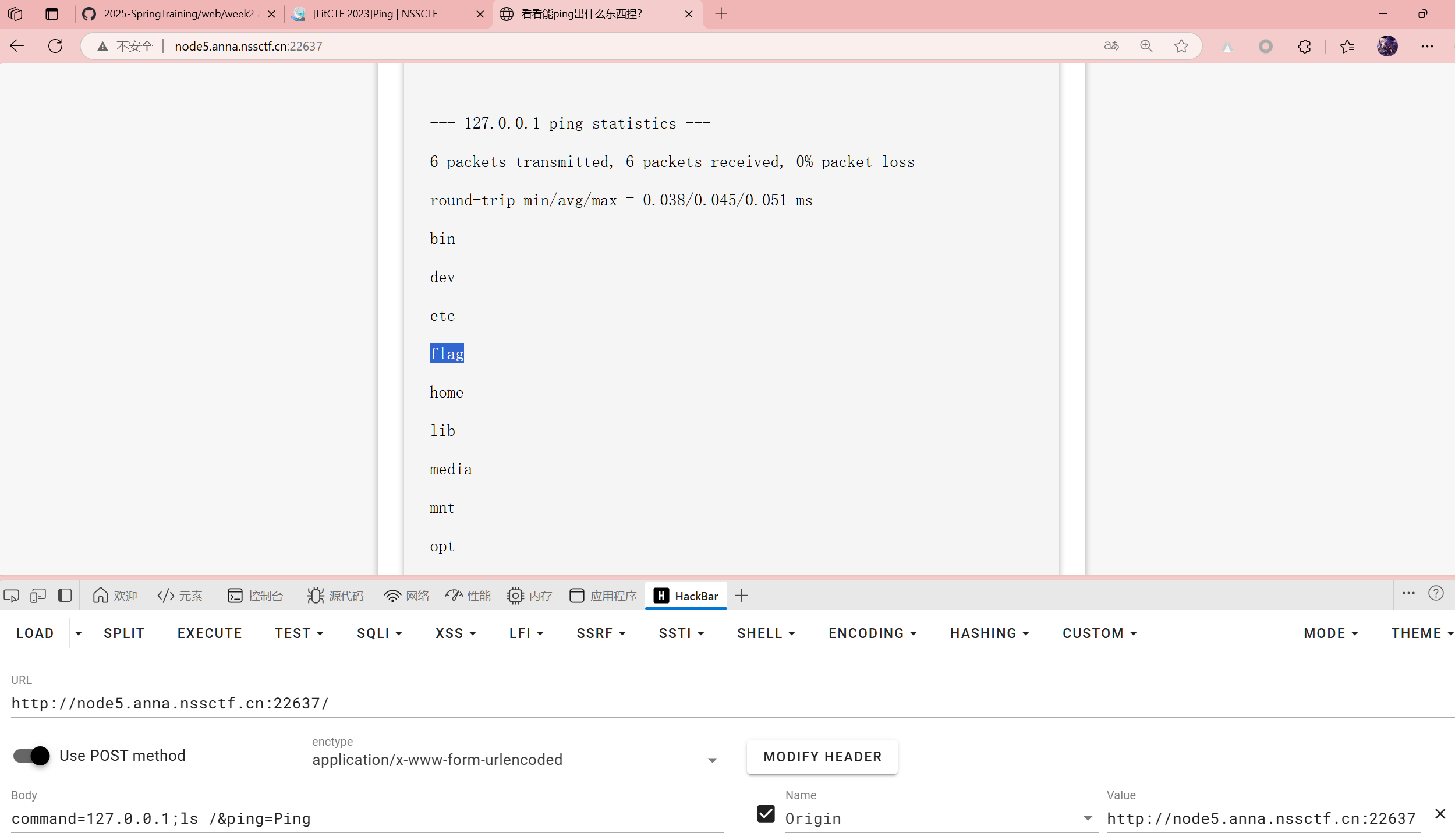Add page to favorites star icon

click(1181, 46)
